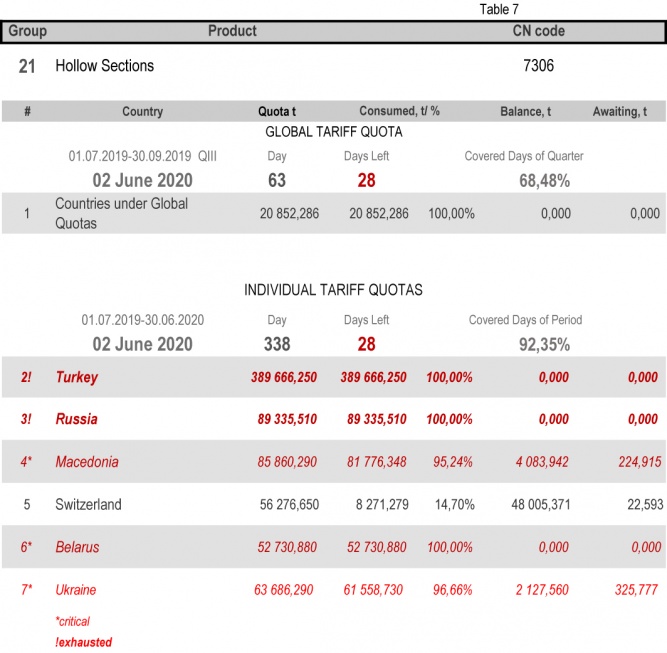Click the Russia country name
This screenshot has height=653, width=667.
[x=77, y=419]
